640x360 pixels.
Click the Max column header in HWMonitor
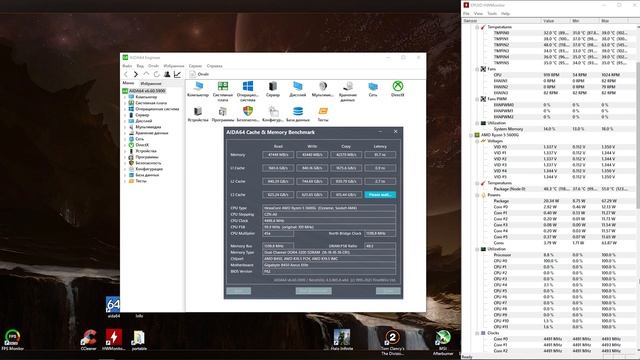click(613, 20)
